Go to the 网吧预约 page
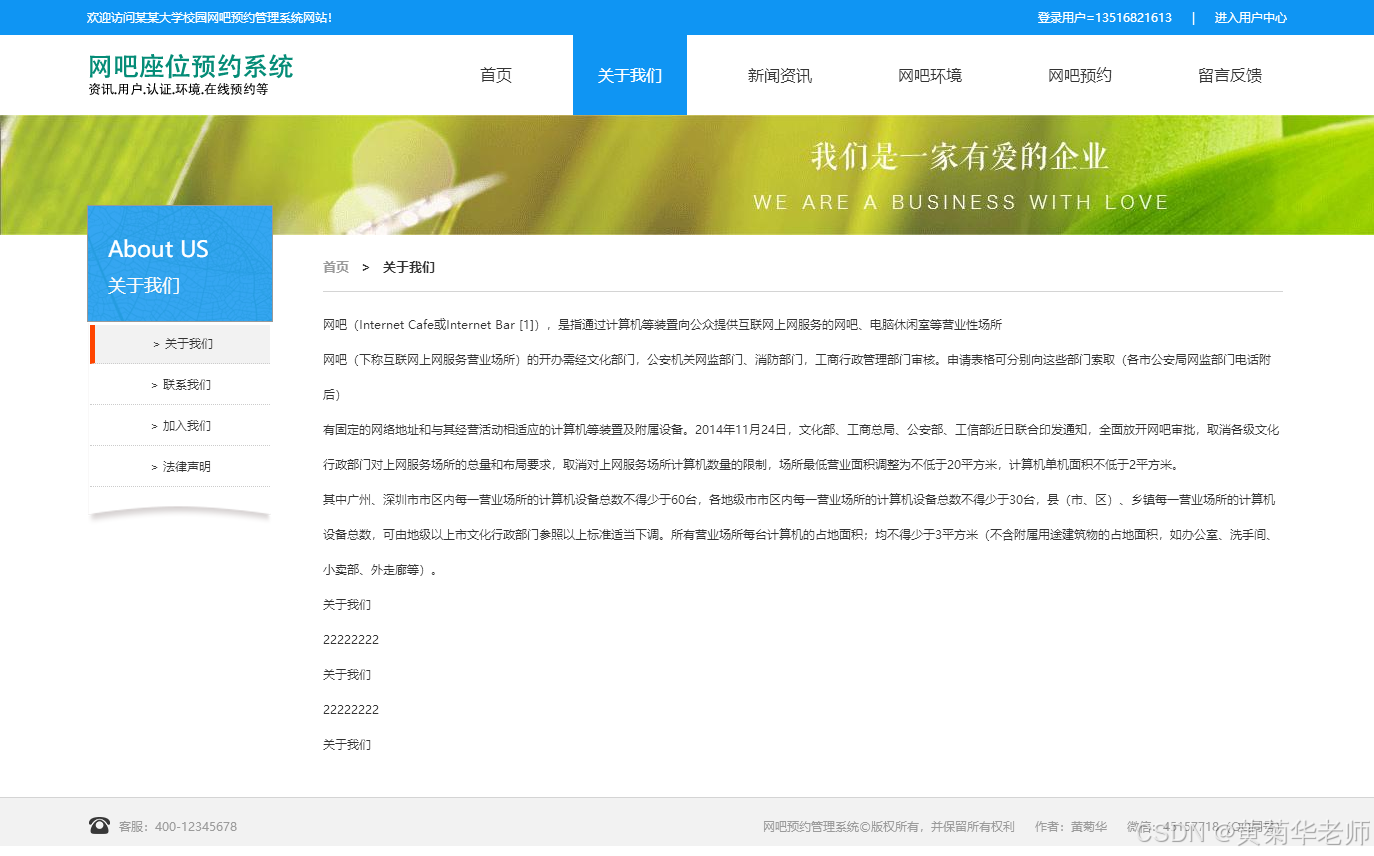 point(1079,74)
